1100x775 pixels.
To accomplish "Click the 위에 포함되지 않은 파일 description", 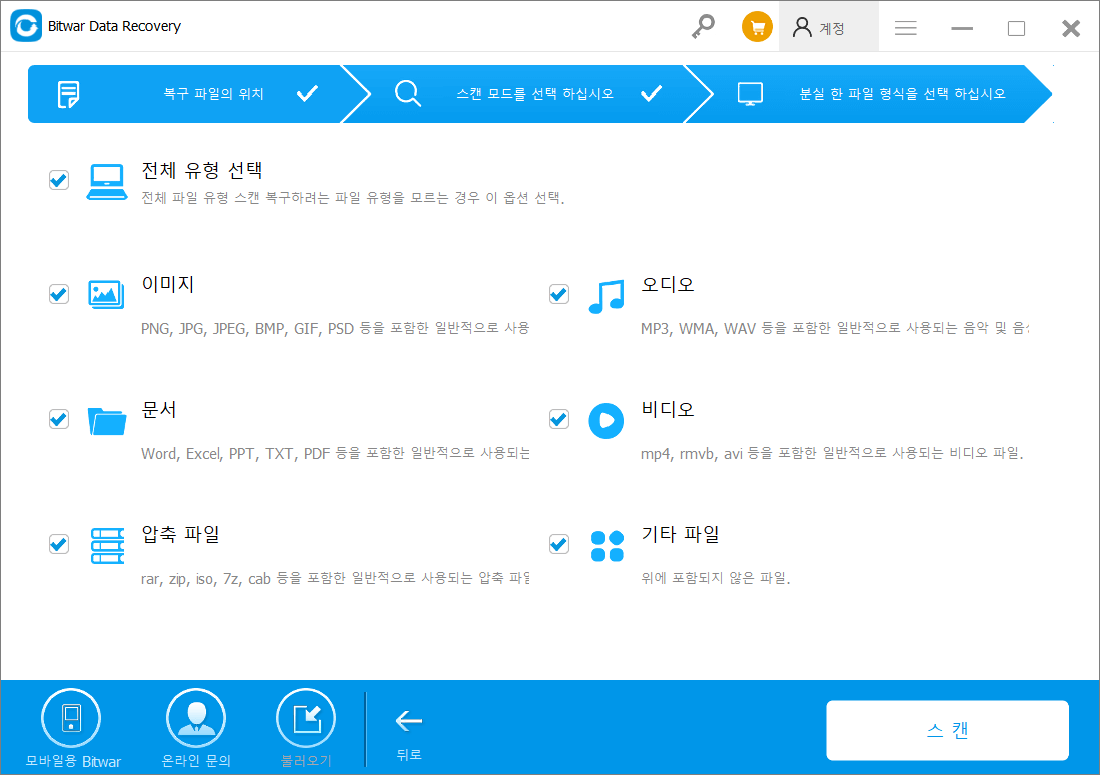I will pyautogui.click(x=716, y=579).
